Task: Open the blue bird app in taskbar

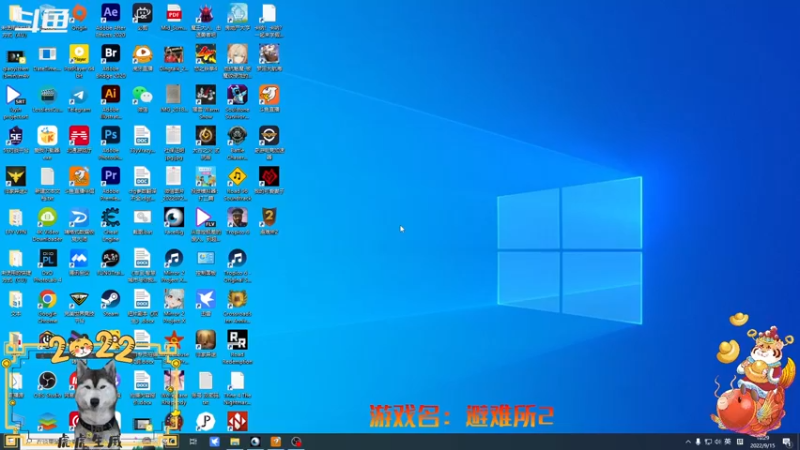Action: 214,441
